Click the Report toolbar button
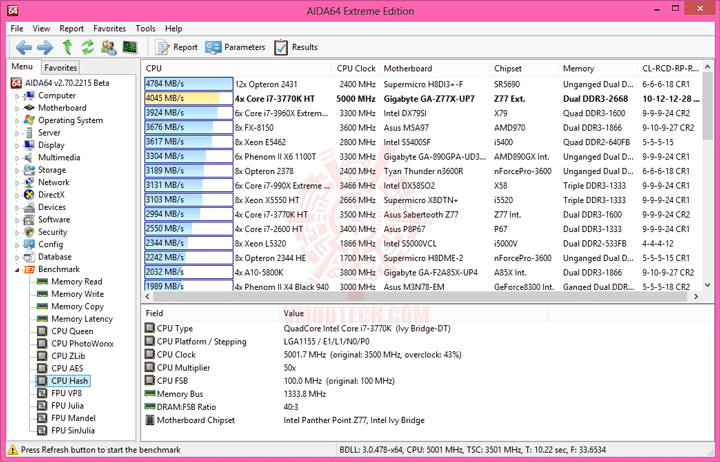 [176, 47]
